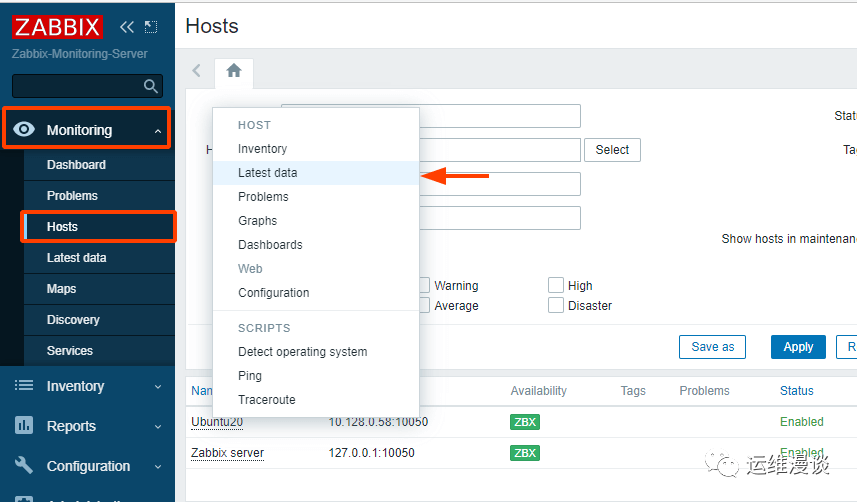This screenshot has height=502, width=857.
Task: Click ZBX badge for Ubuntu20 host
Action: (525, 422)
